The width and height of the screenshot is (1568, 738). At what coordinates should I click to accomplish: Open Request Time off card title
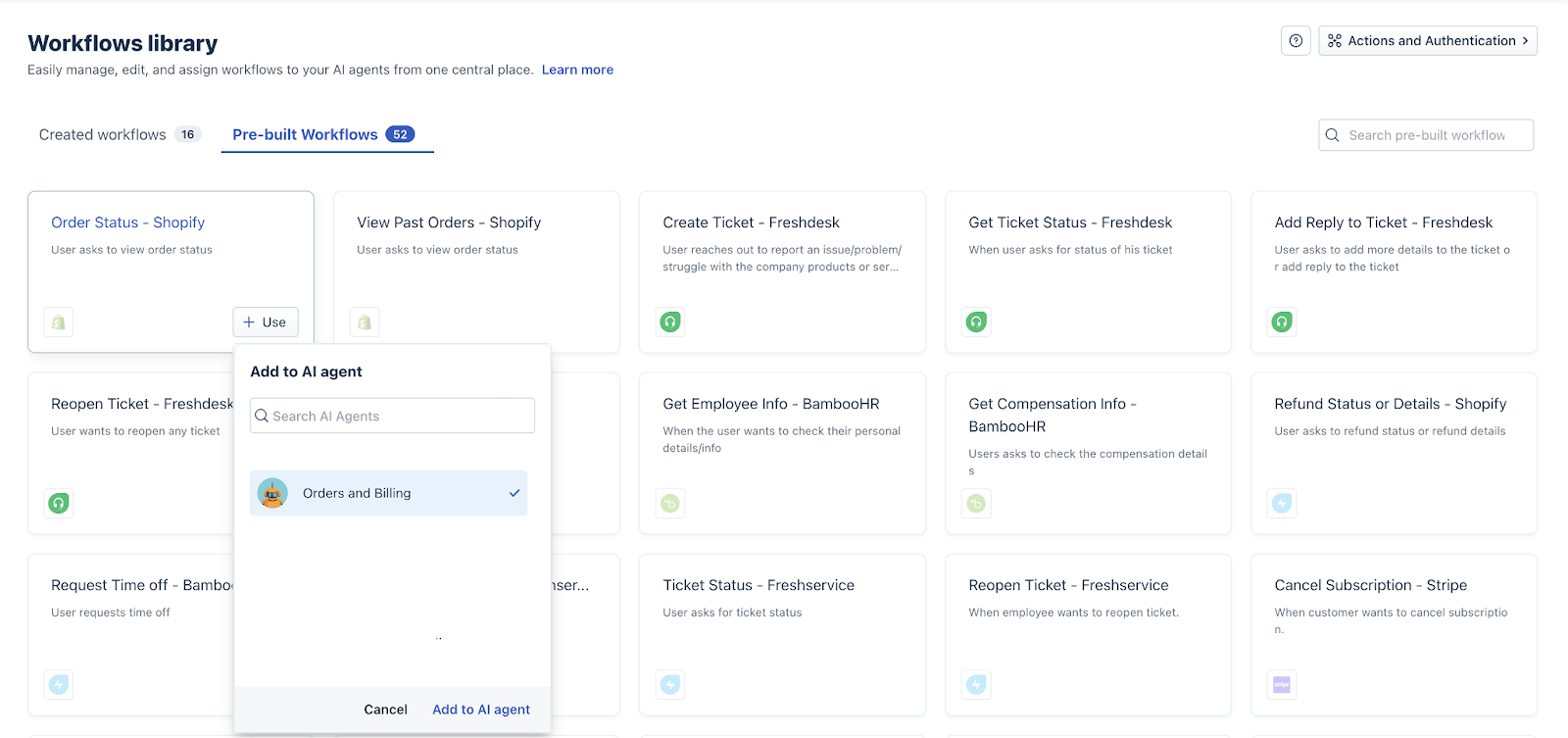point(142,585)
